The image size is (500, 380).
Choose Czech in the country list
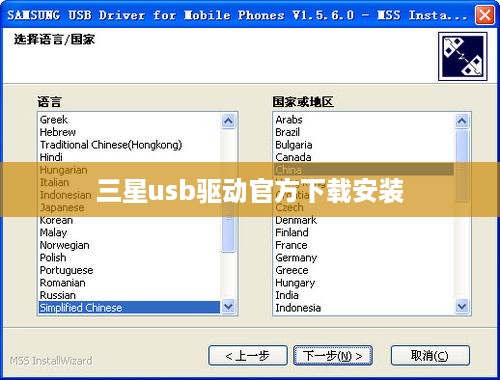(x=364, y=207)
